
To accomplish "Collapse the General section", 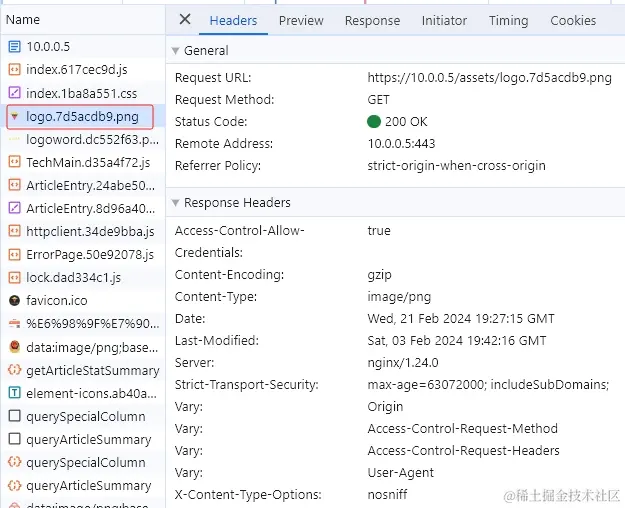I will tap(176, 51).
